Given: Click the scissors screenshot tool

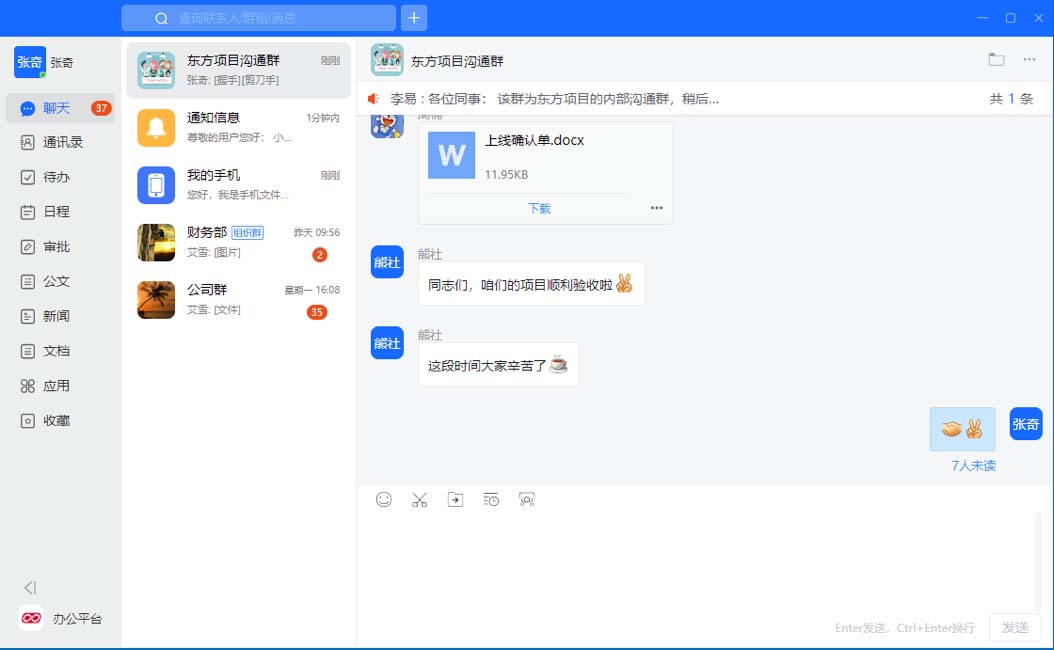Looking at the screenshot, I should click(419, 500).
